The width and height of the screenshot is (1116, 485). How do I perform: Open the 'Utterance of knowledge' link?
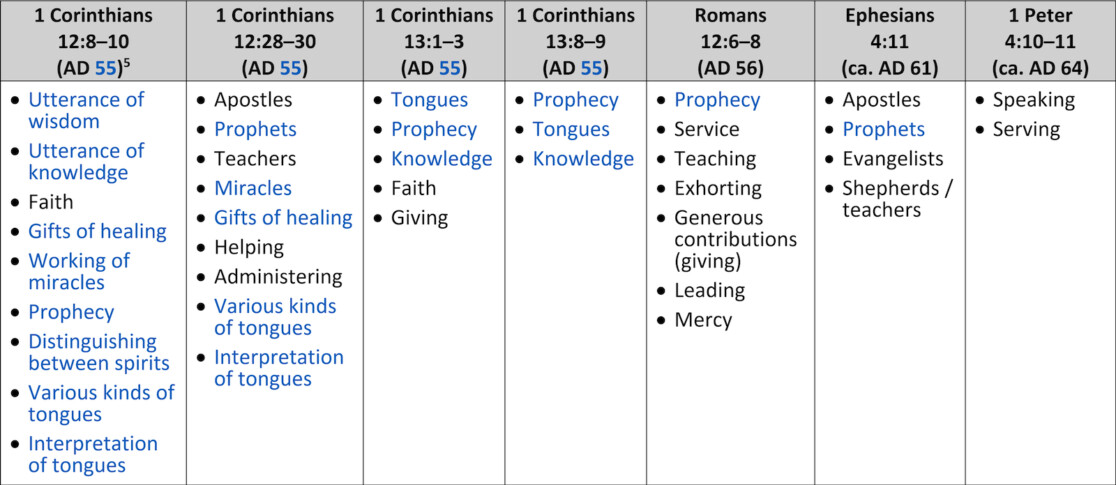(x=86, y=162)
